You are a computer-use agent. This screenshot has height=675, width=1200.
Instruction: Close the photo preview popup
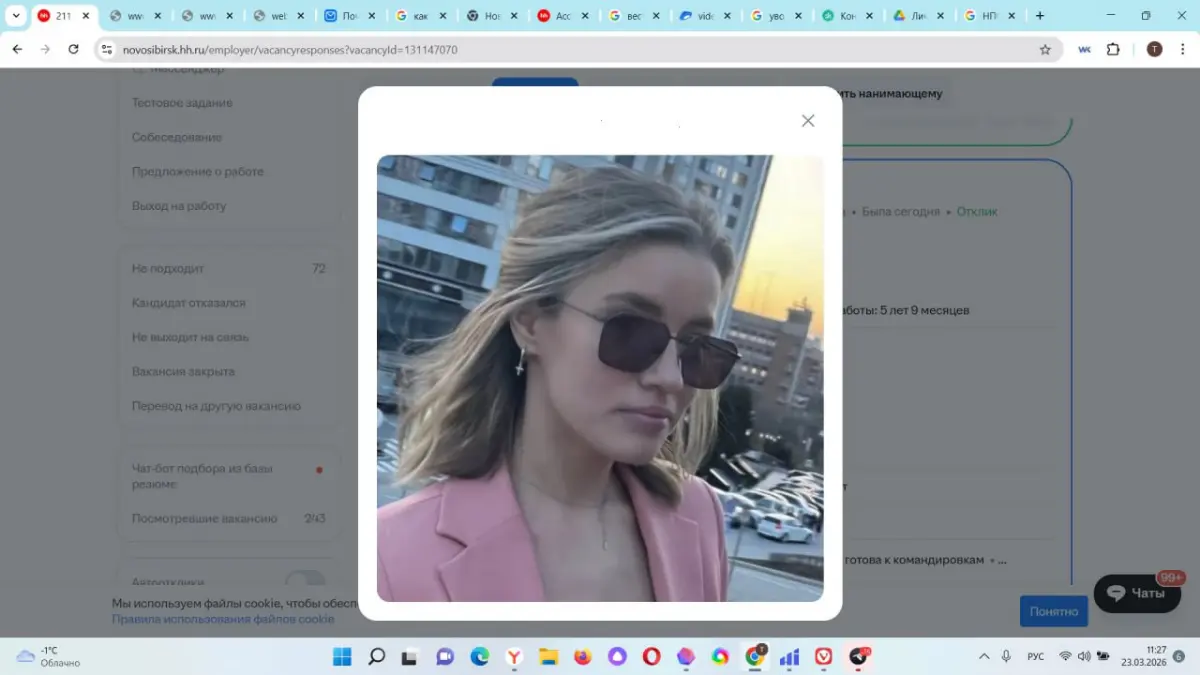808,121
